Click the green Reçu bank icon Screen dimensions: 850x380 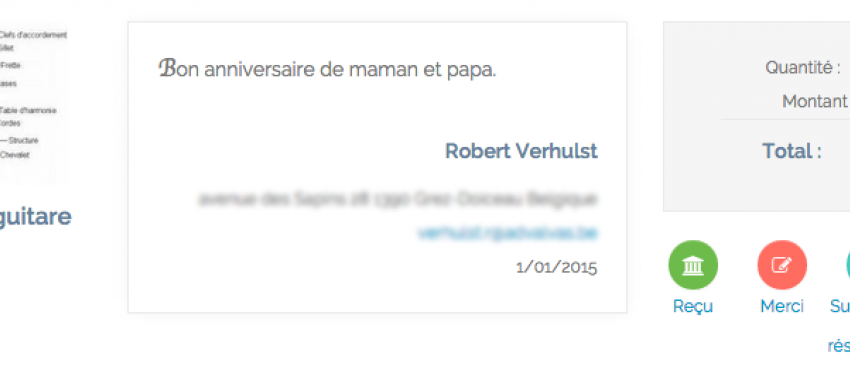coord(693,265)
